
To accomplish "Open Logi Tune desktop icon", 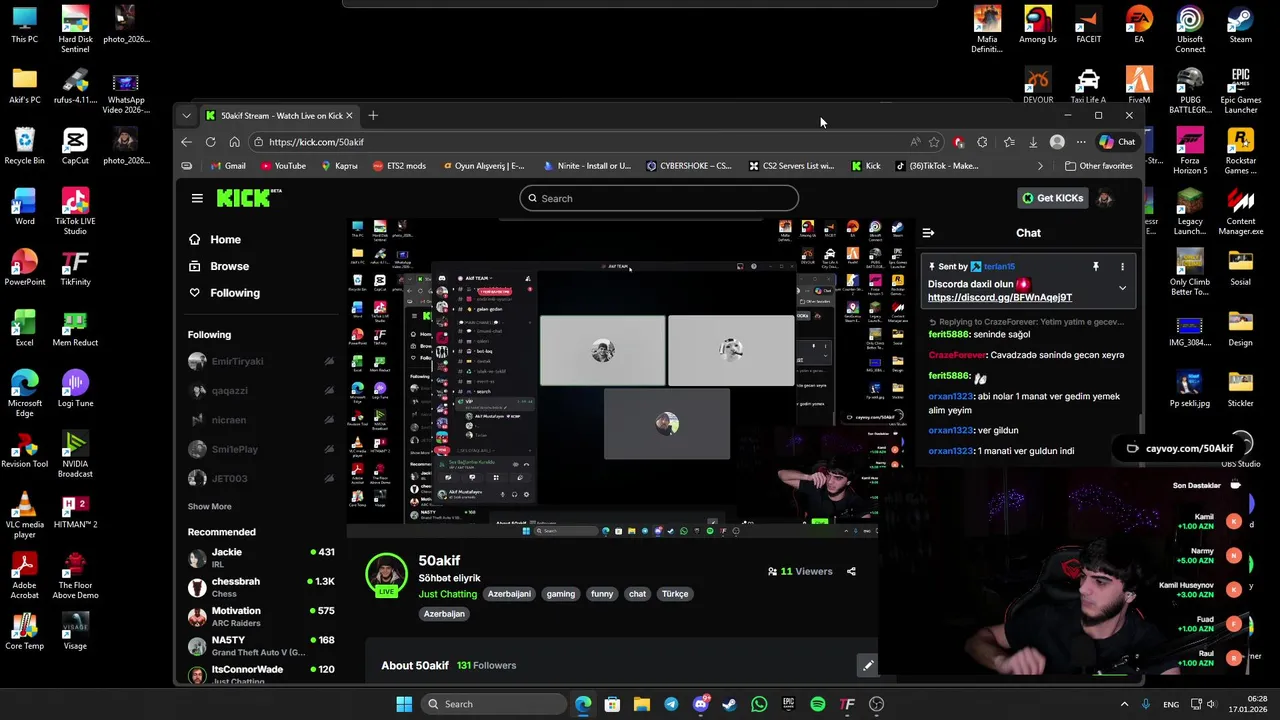I will [75, 389].
